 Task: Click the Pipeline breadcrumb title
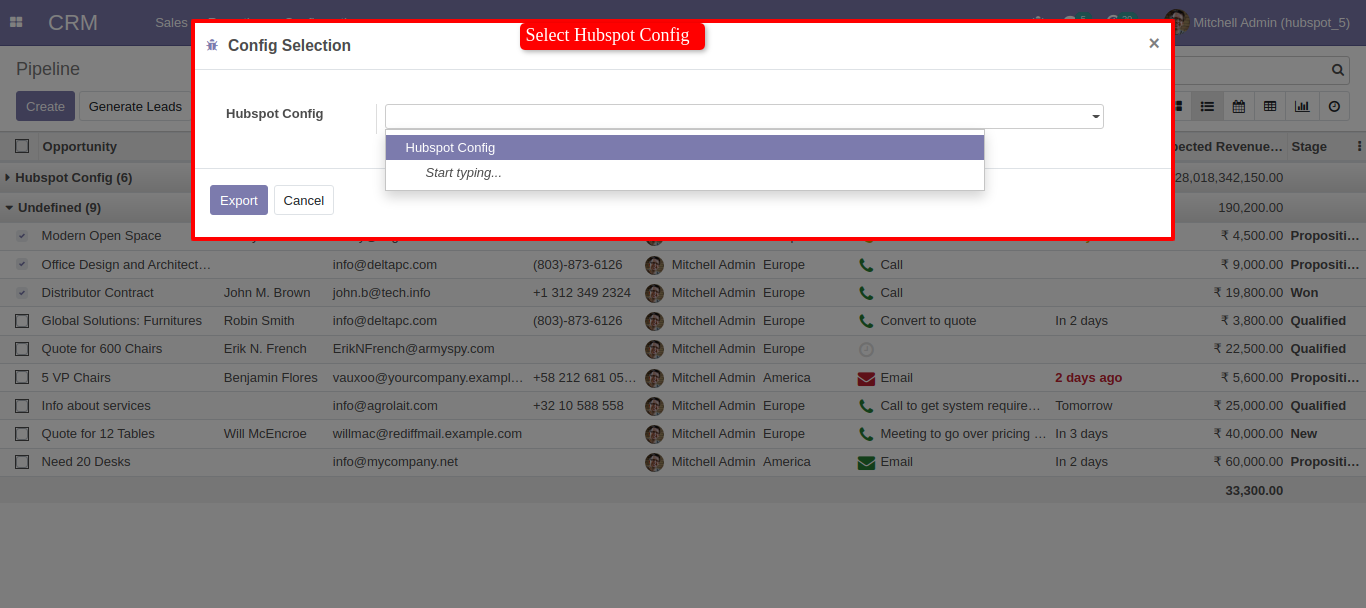pos(48,69)
